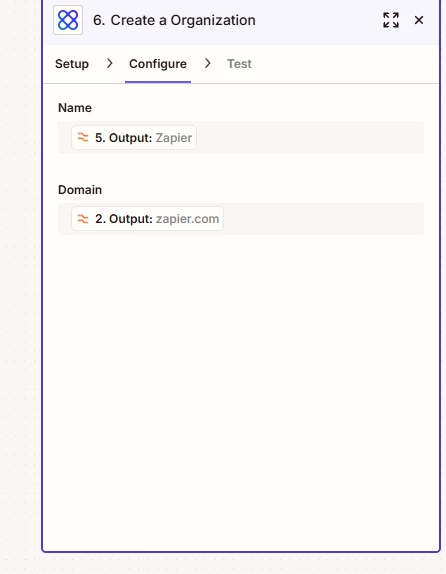Image resolution: width=446 pixels, height=574 pixels.
Task: Select the '2. Output: zapier.com' pill
Action: 147,219
